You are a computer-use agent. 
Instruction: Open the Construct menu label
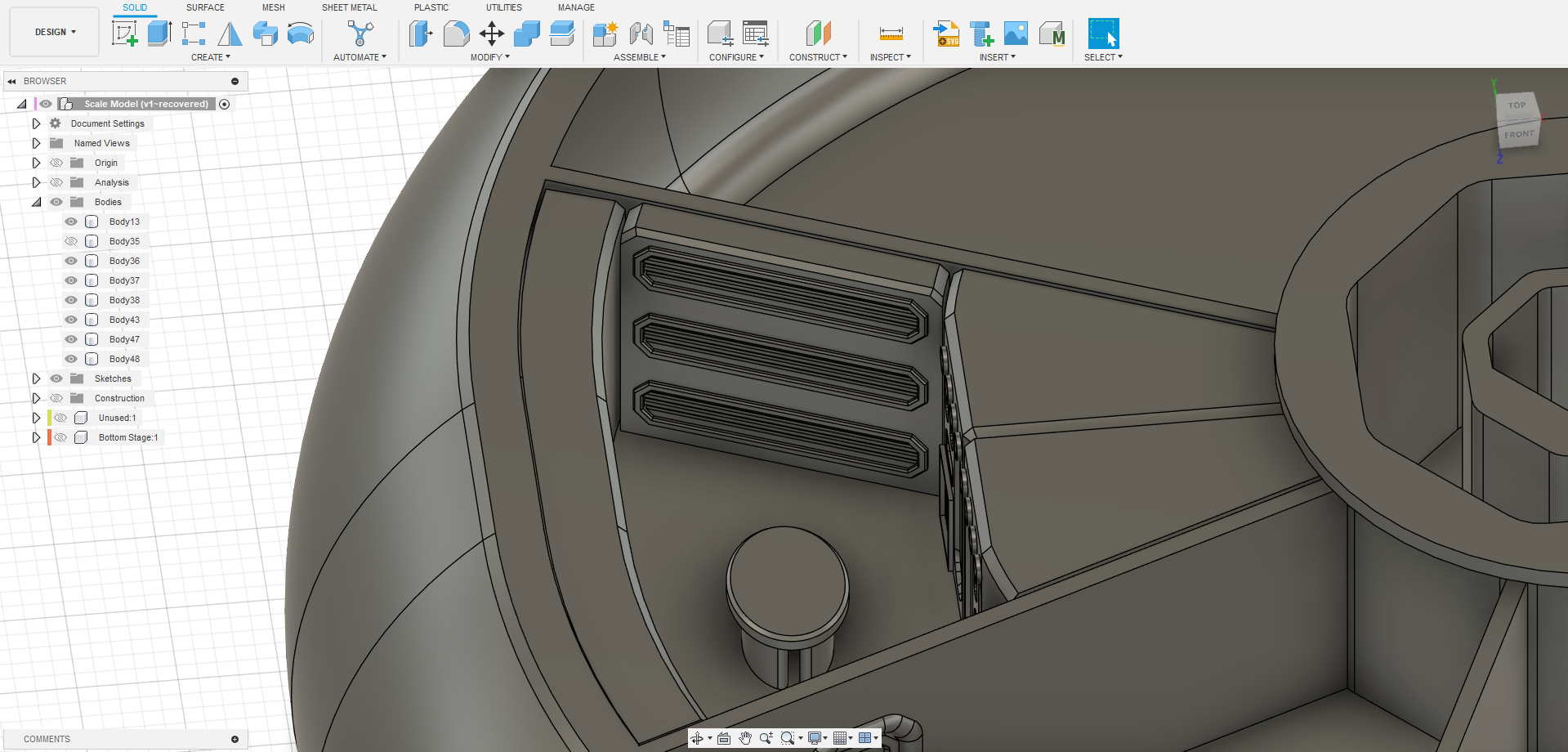(x=818, y=57)
